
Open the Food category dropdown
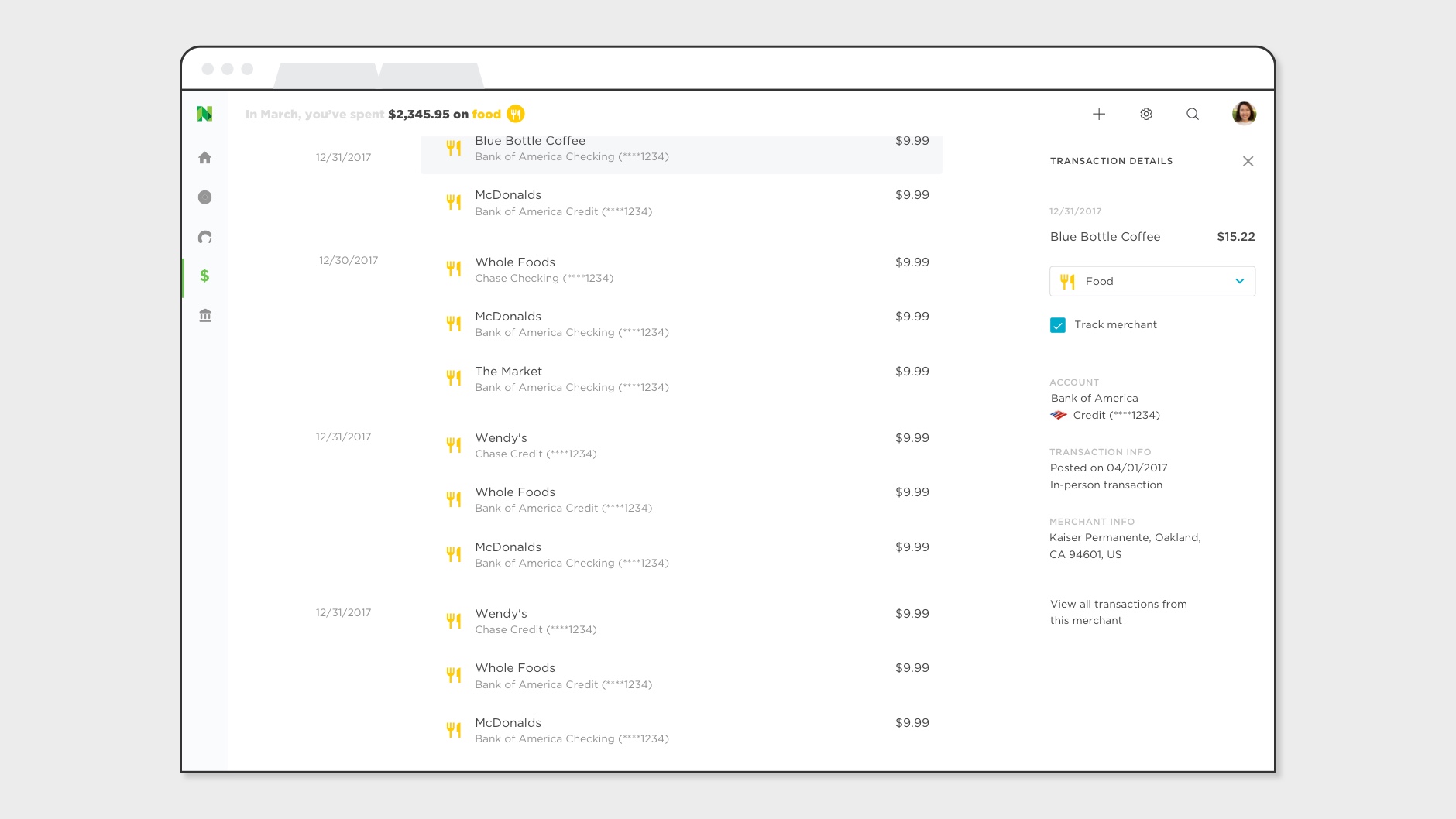pos(1152,281)
